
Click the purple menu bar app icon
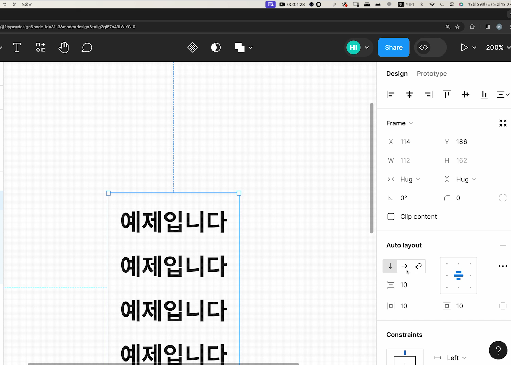click(x=270, y=4)
